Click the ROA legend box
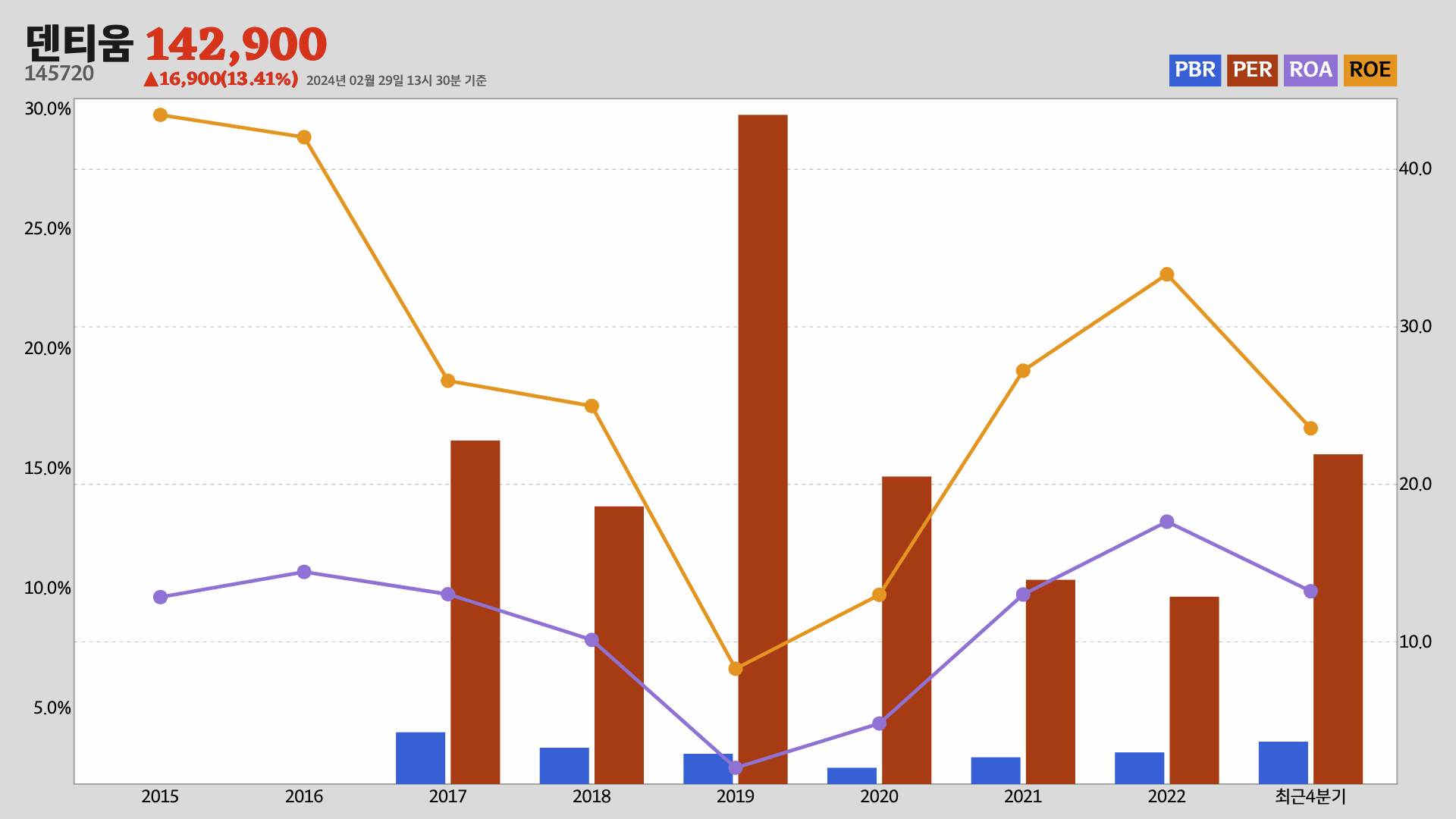Viewport: 1456px width, 819px height. pos(1310,71)
